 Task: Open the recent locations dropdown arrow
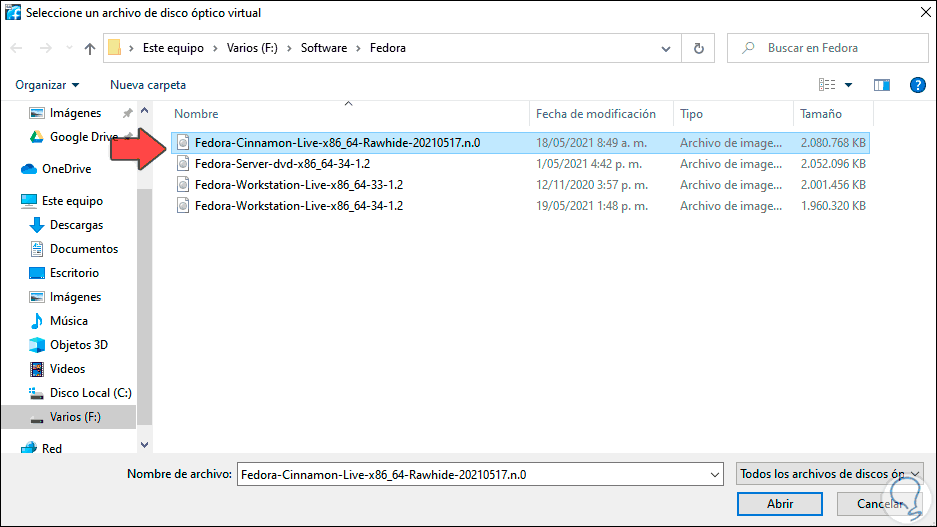click(x=69, y=48)
